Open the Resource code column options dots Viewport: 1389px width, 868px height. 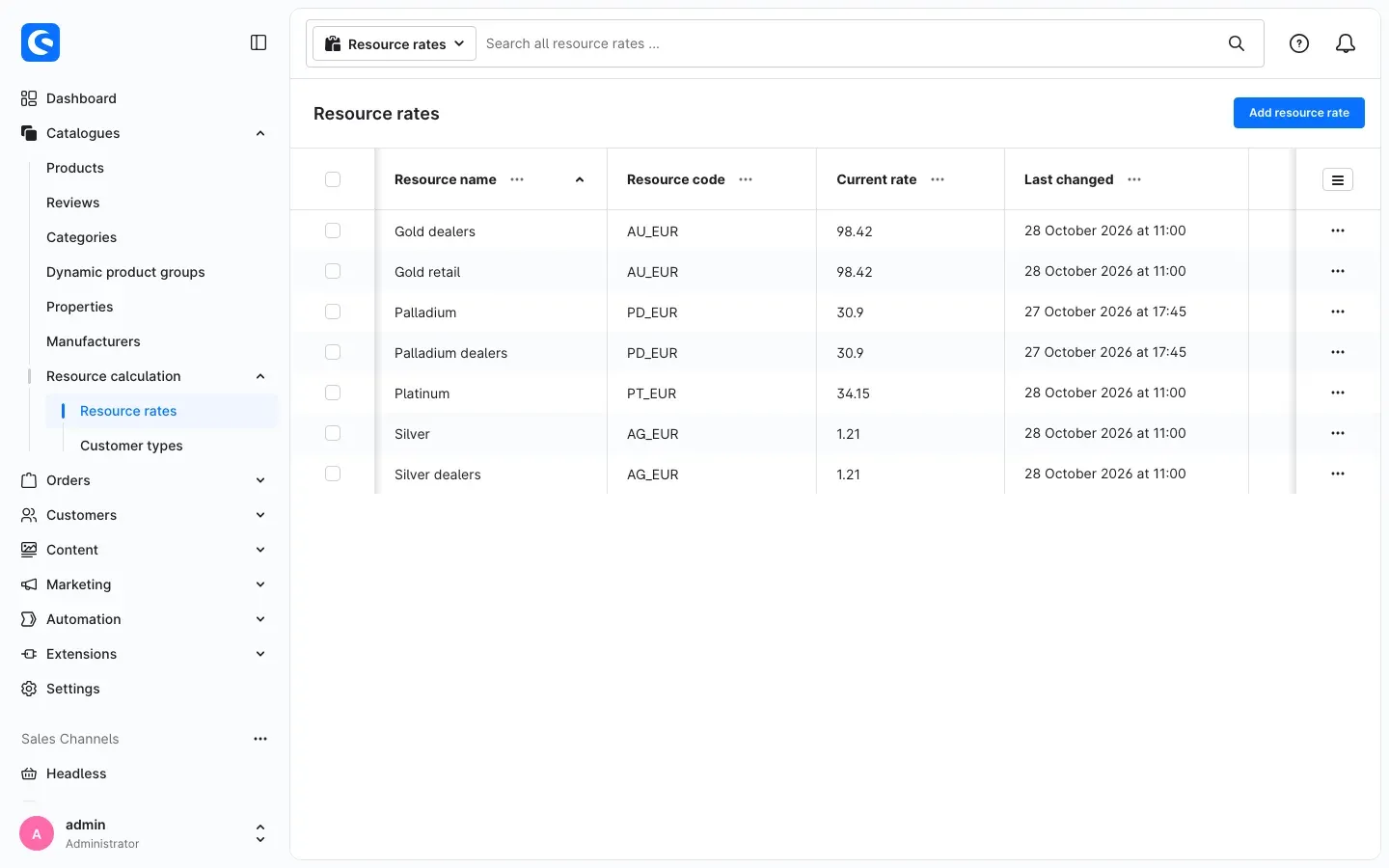(x=746, y=179)
